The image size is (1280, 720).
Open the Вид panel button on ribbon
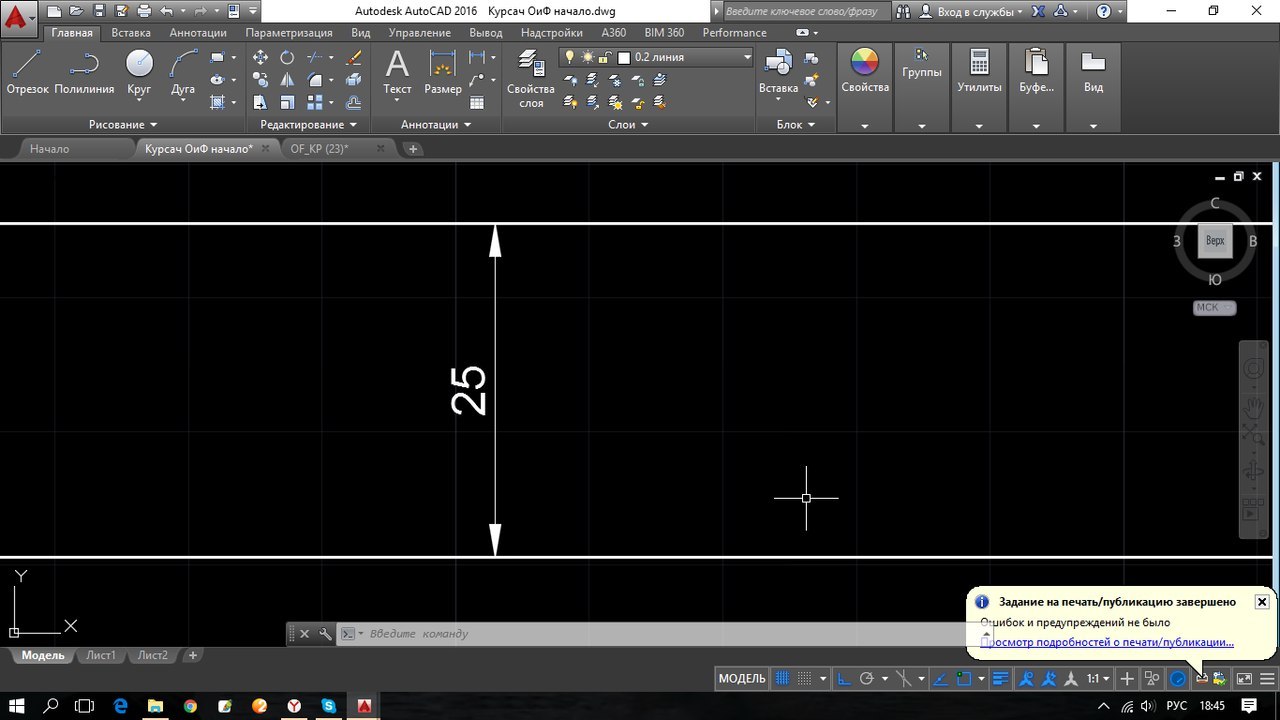point(1093,87)
